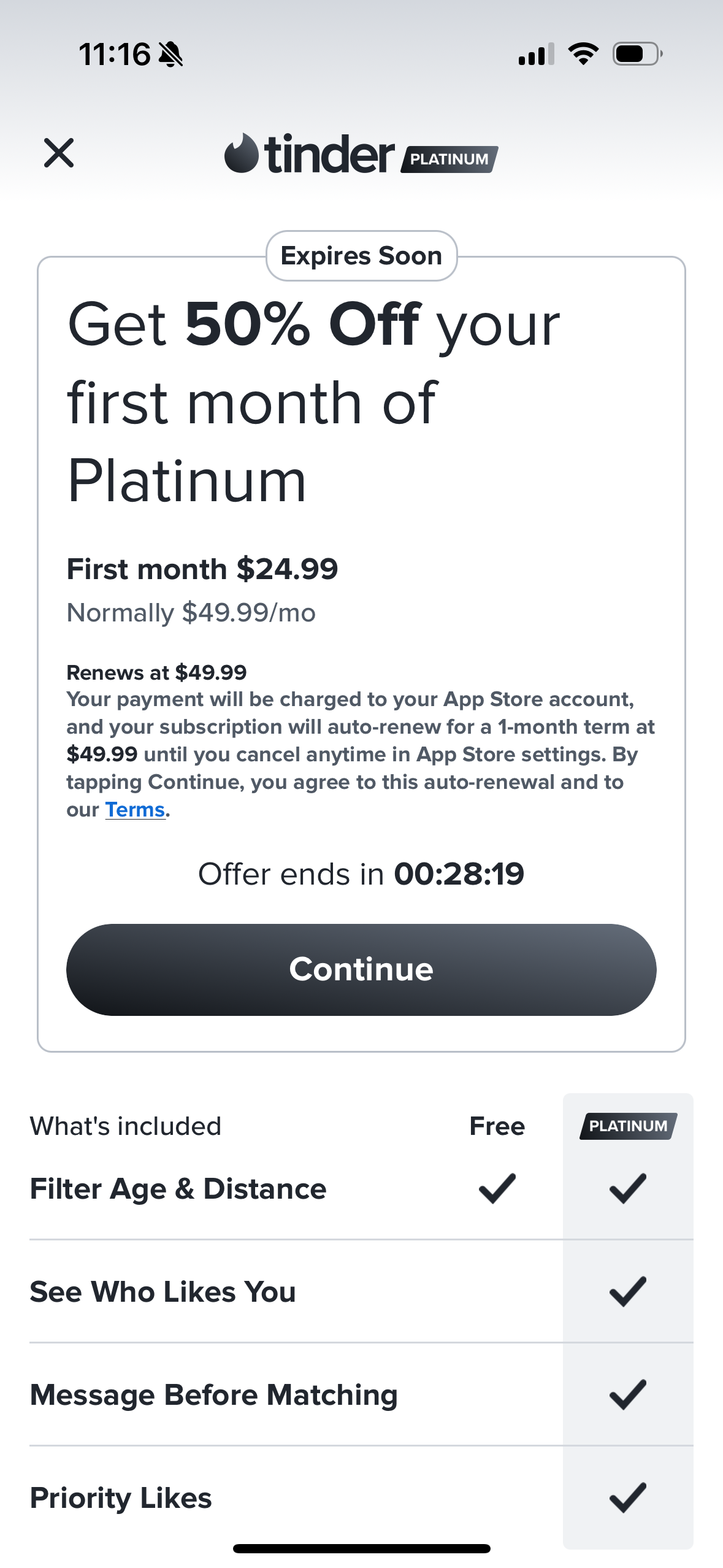Close the Platinum offer screen
The image size is (723, 1568).
click(x=59, y=153)
